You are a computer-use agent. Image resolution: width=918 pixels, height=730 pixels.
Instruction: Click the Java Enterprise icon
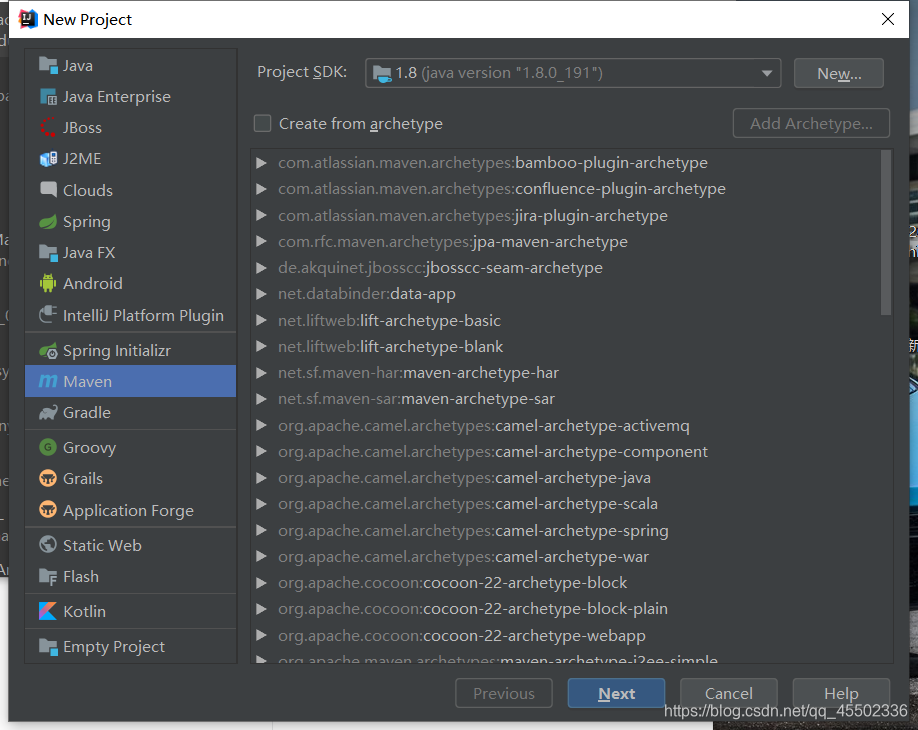coord(48,96)
